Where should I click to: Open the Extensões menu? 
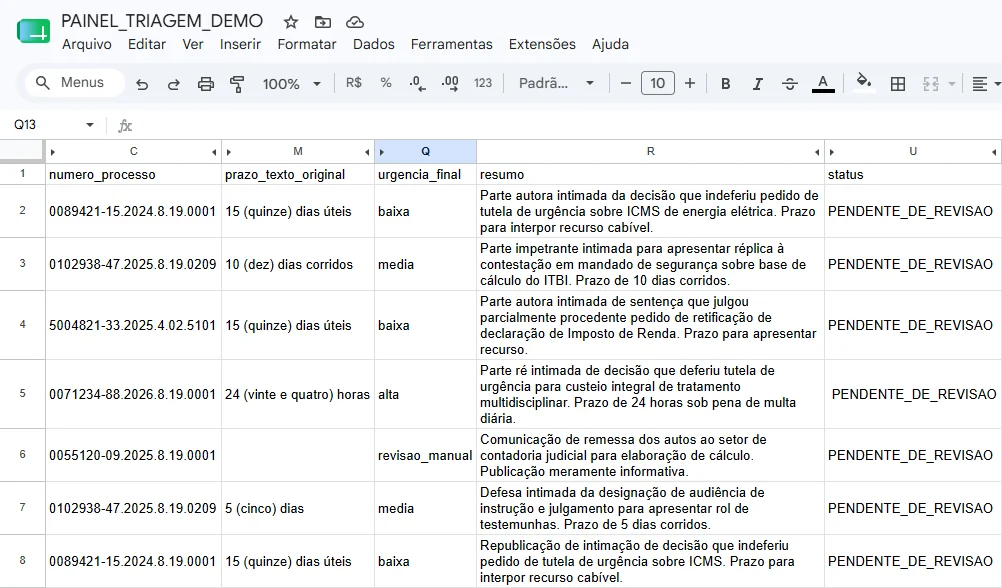542,44
